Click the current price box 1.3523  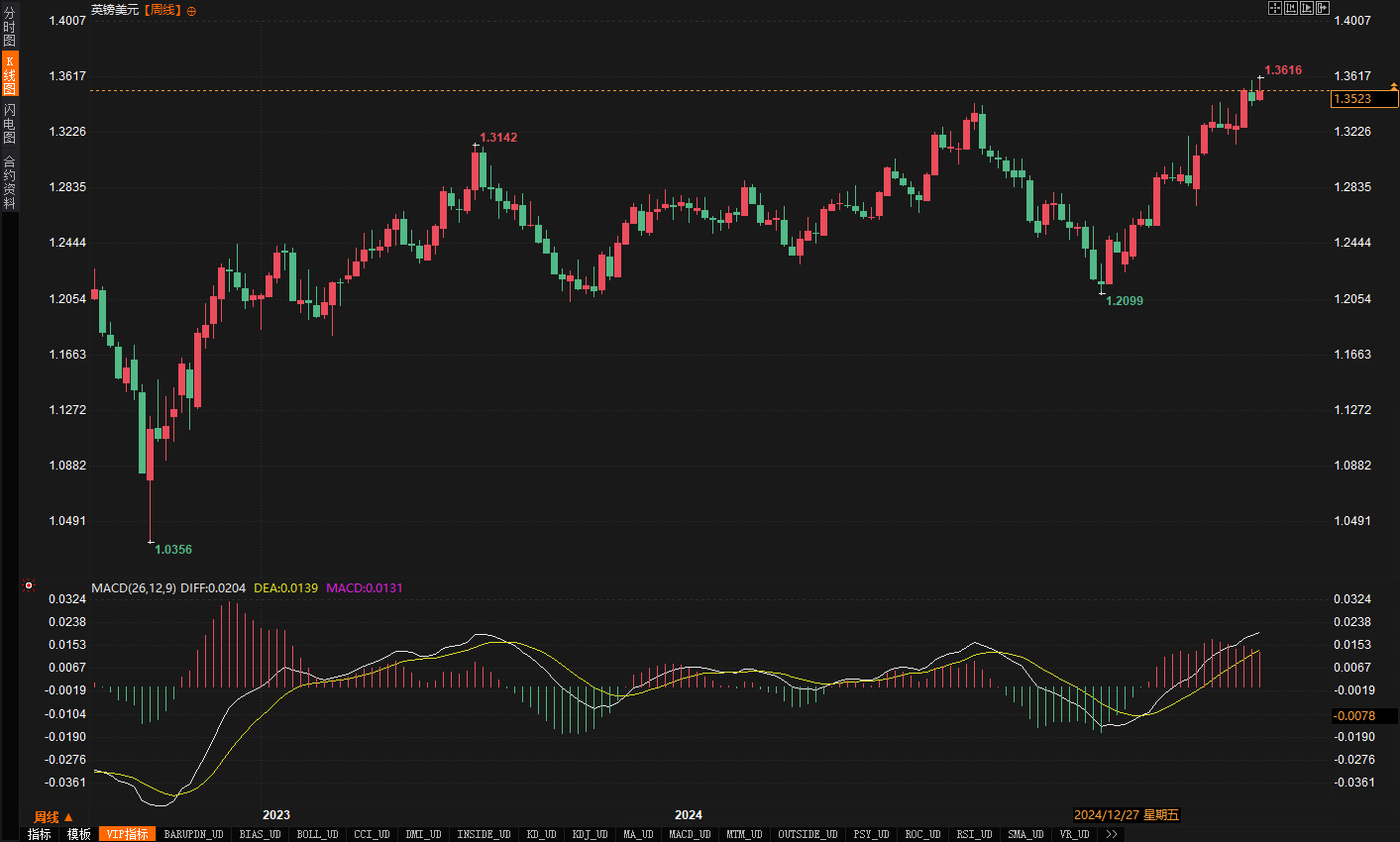[1364, 99]
